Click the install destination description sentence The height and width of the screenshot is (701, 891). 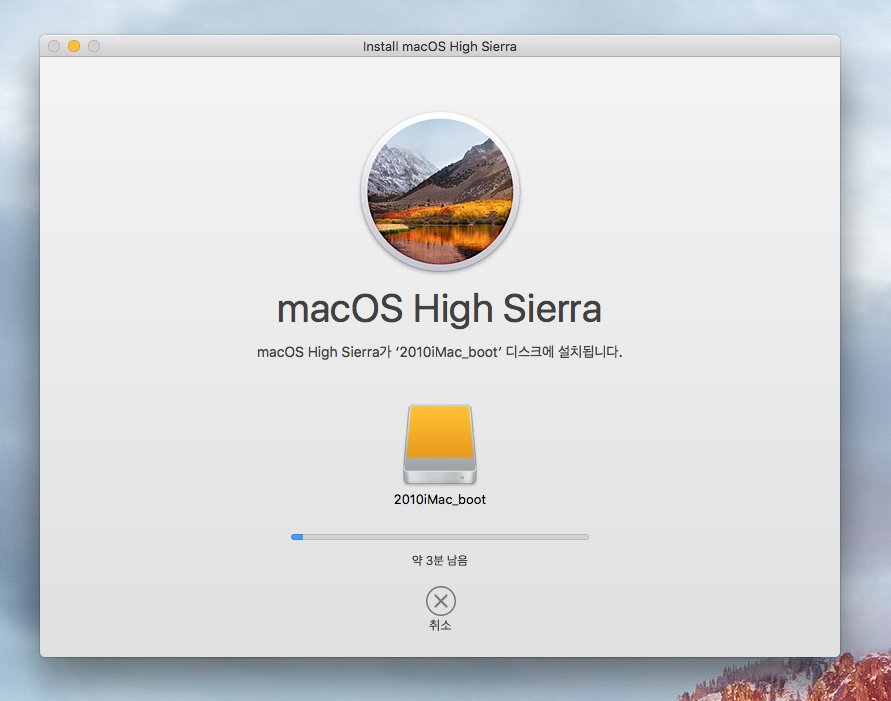coord(440,352)
